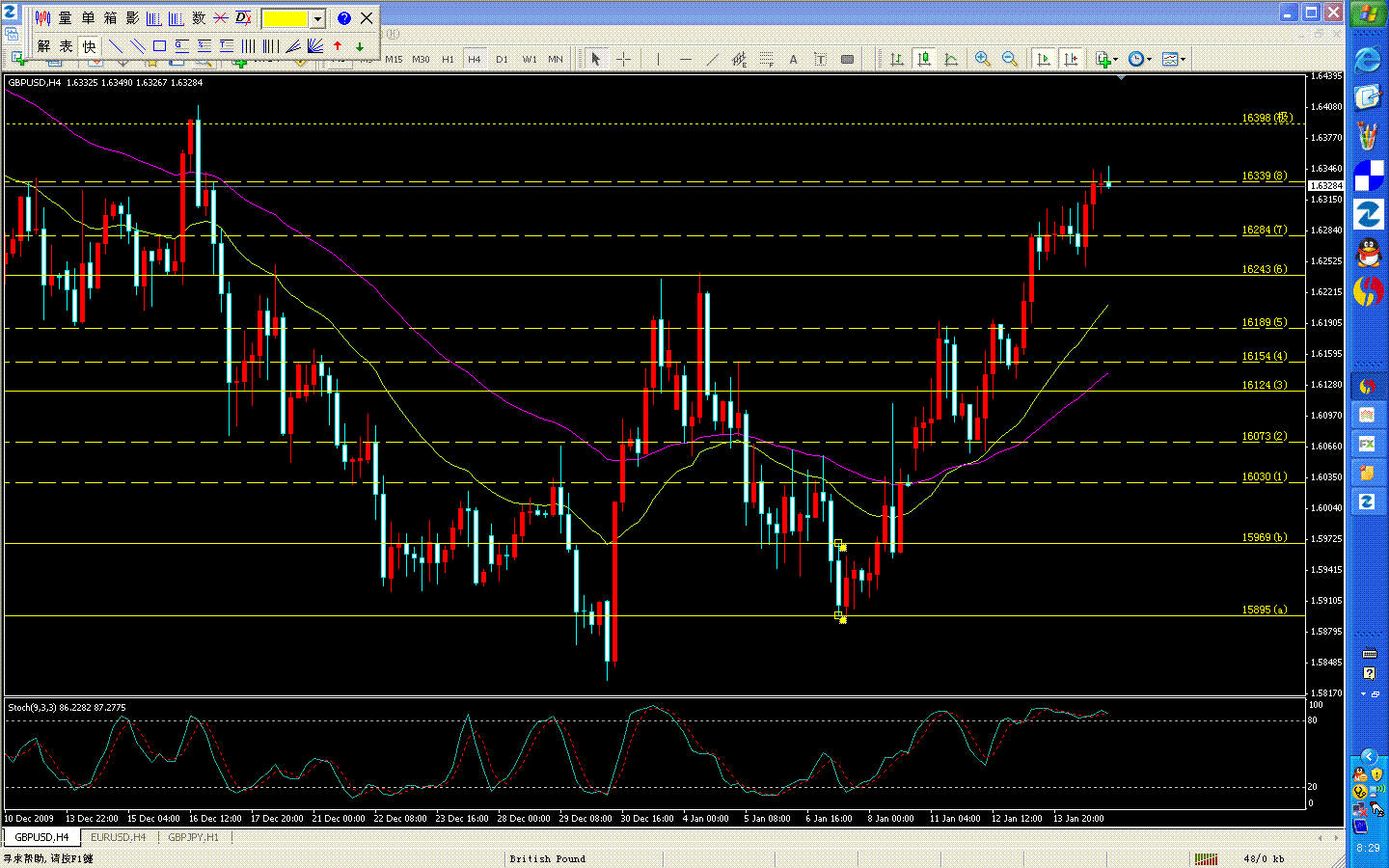Zoom in on the chart
Image resolution: width=1389 pixels, height=868 pixels.
983,60
